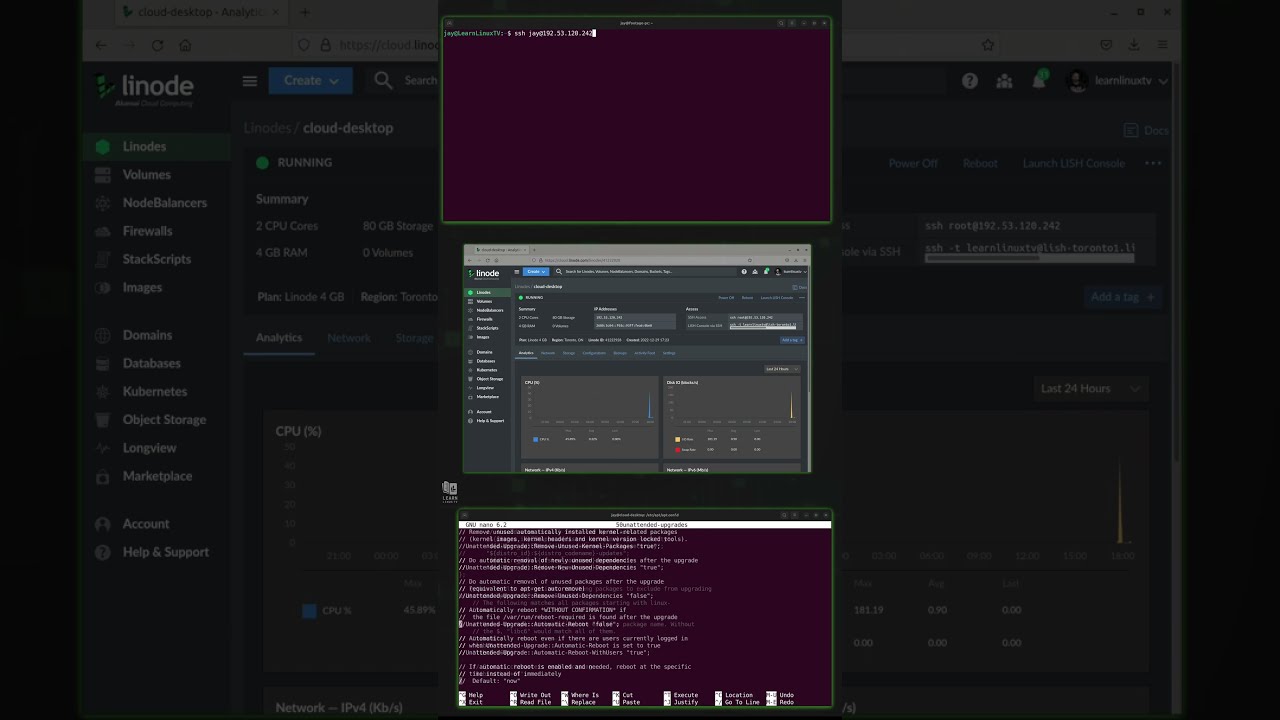Open the learnlinuxtv account dropdown
Screen dimensions: 1280x720
point(1117,81)
